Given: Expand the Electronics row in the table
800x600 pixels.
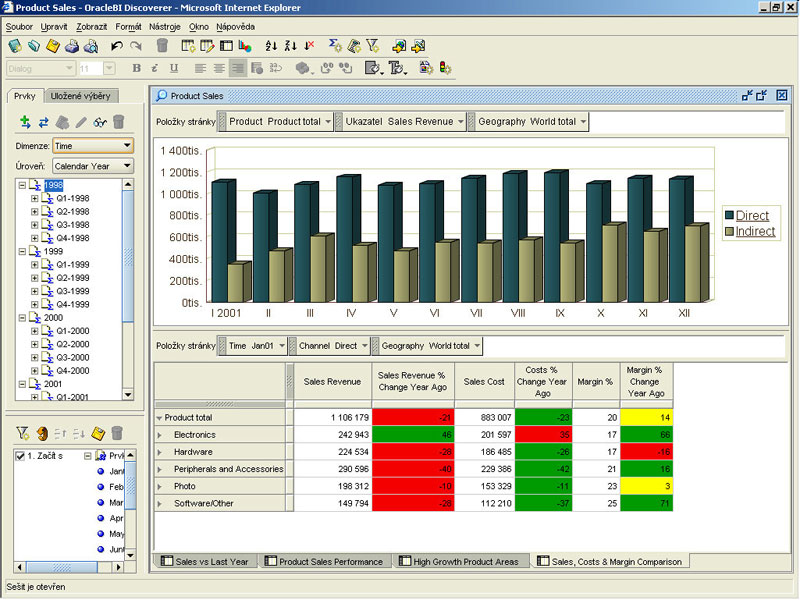Looking at the screenshot, I should [x=160, y=435].
